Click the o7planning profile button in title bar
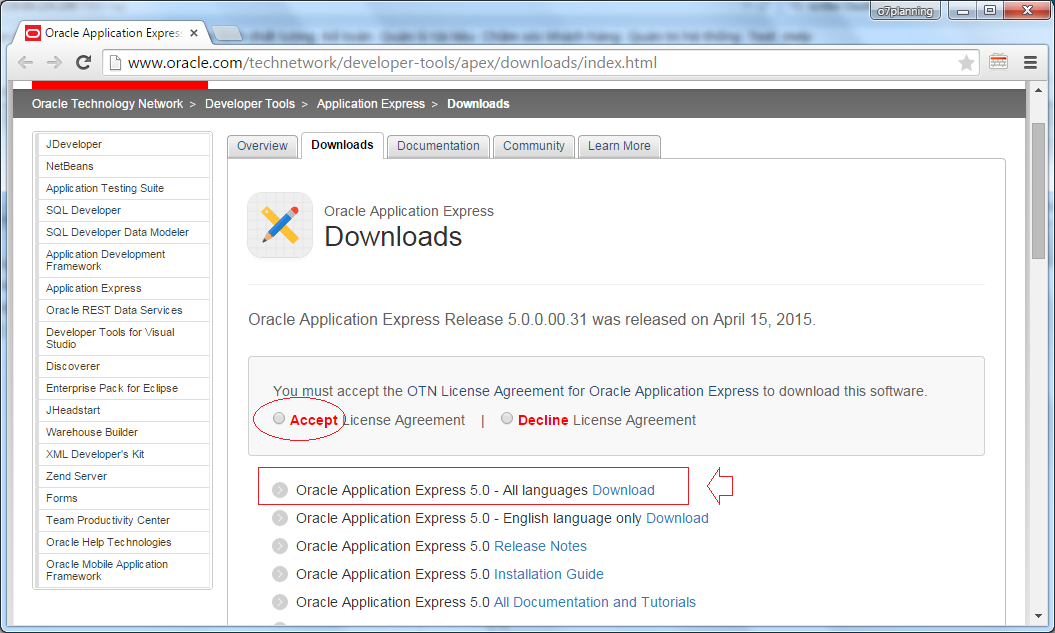 904,11
